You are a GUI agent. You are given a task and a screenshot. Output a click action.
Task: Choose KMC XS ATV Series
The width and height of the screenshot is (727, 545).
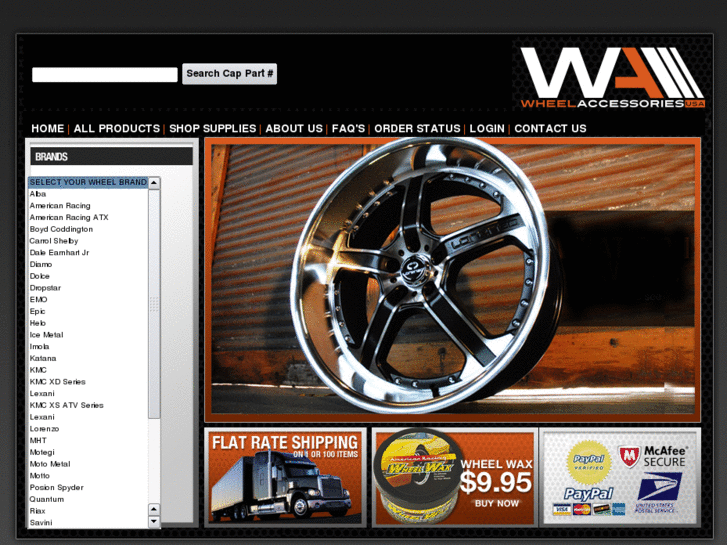coord(88,405)
